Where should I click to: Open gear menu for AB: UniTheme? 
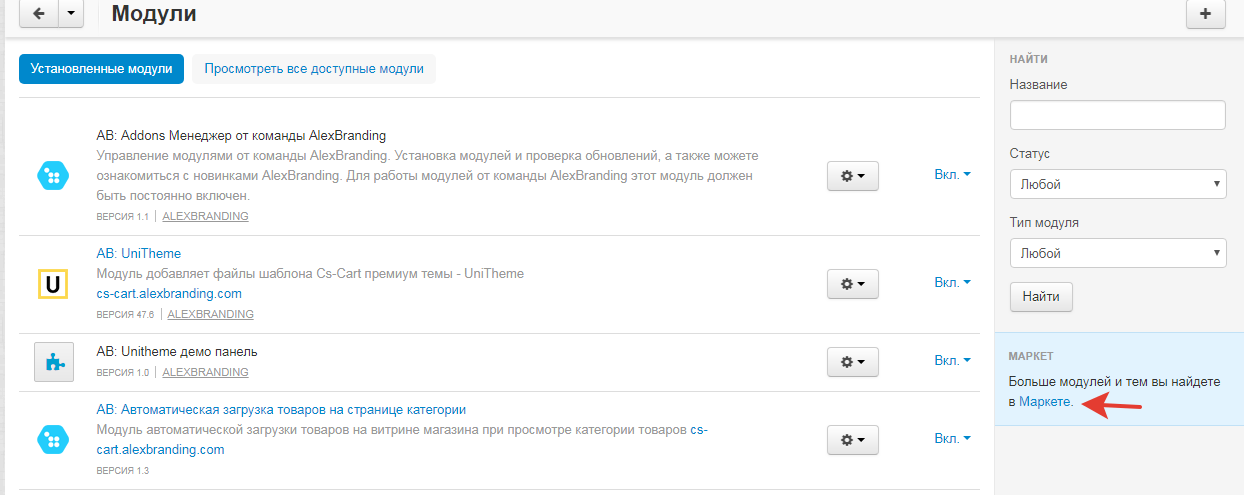point(852,284)
